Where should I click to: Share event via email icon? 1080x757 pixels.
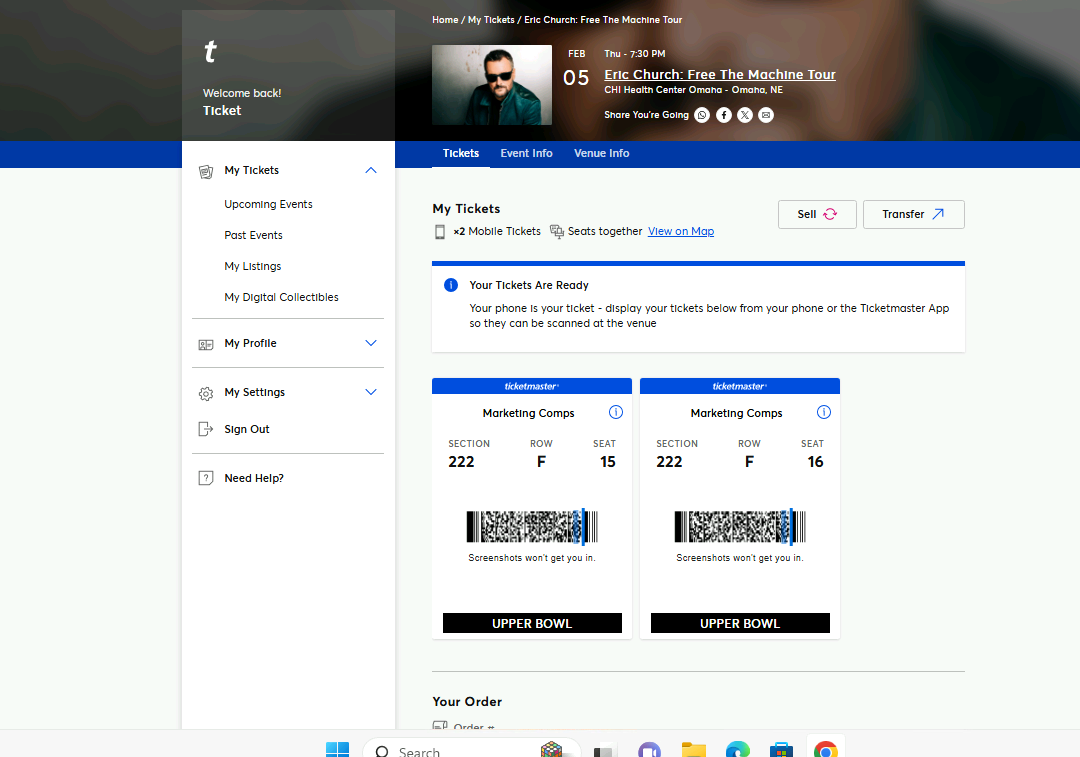(x=766, y=115)
